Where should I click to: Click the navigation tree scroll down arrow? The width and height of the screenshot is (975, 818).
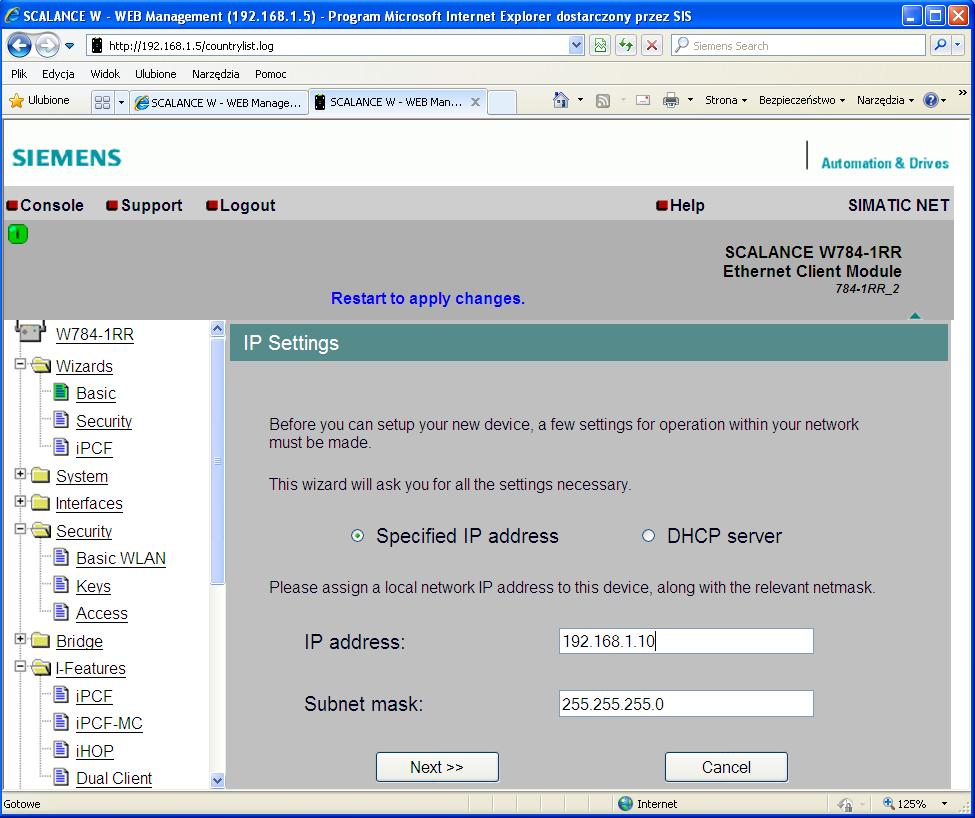coord(218,780)
